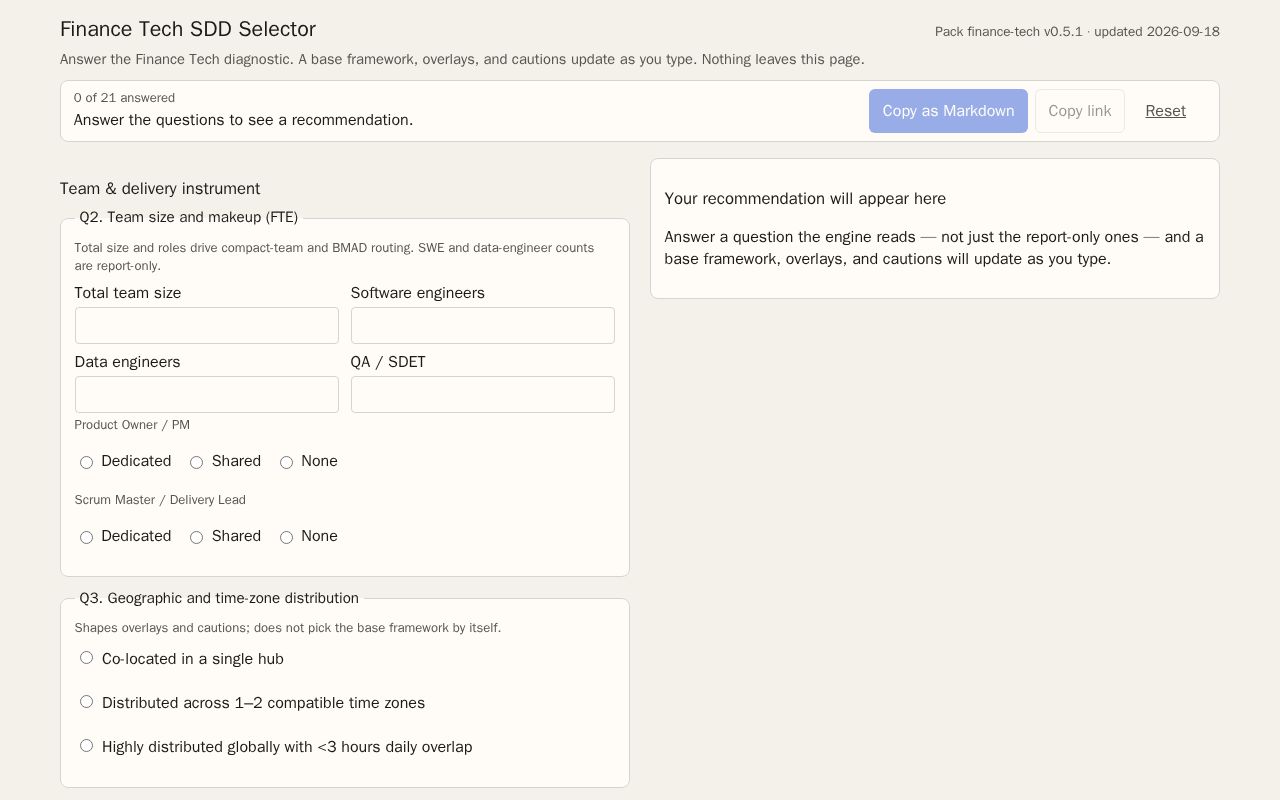This screenshot has width=1280, height=800.
Task: Select Highly distributed globally option
Action: point(87,746)
